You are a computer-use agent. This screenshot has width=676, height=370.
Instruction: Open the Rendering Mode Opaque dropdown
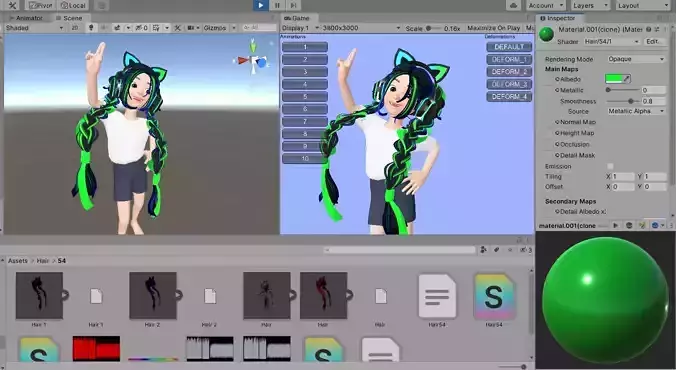[x=636, y=59]
